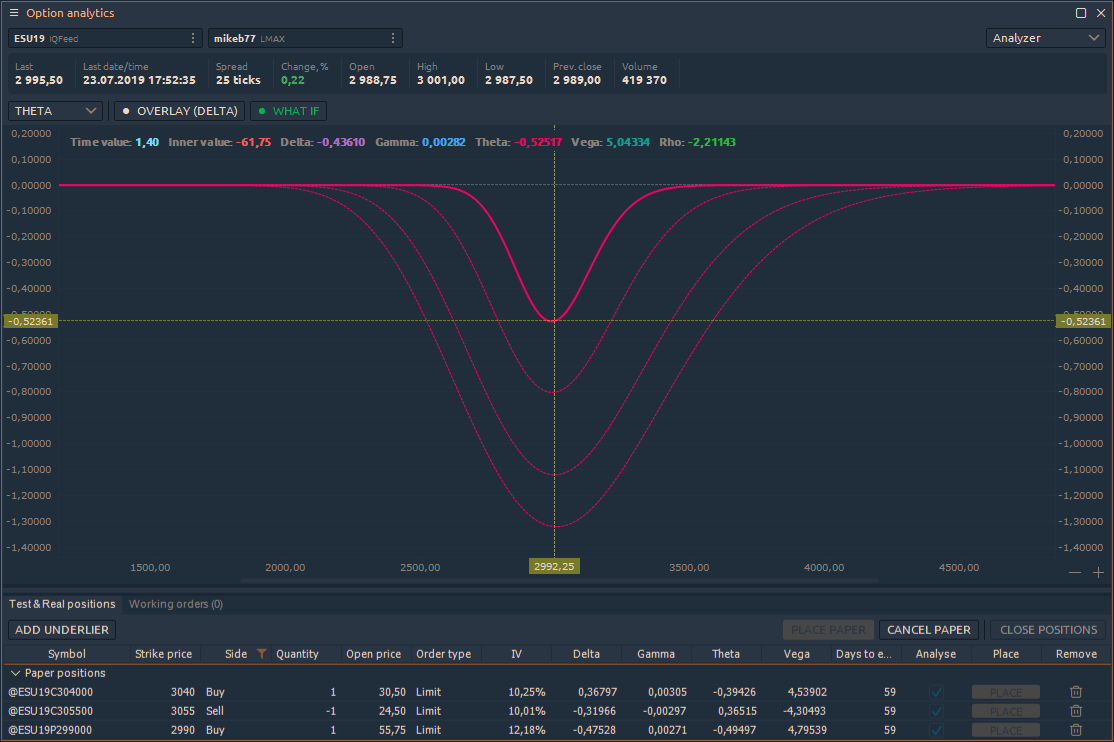1114x742 pixels.
Task: Sort by the Delta column header
Action: 586,654
